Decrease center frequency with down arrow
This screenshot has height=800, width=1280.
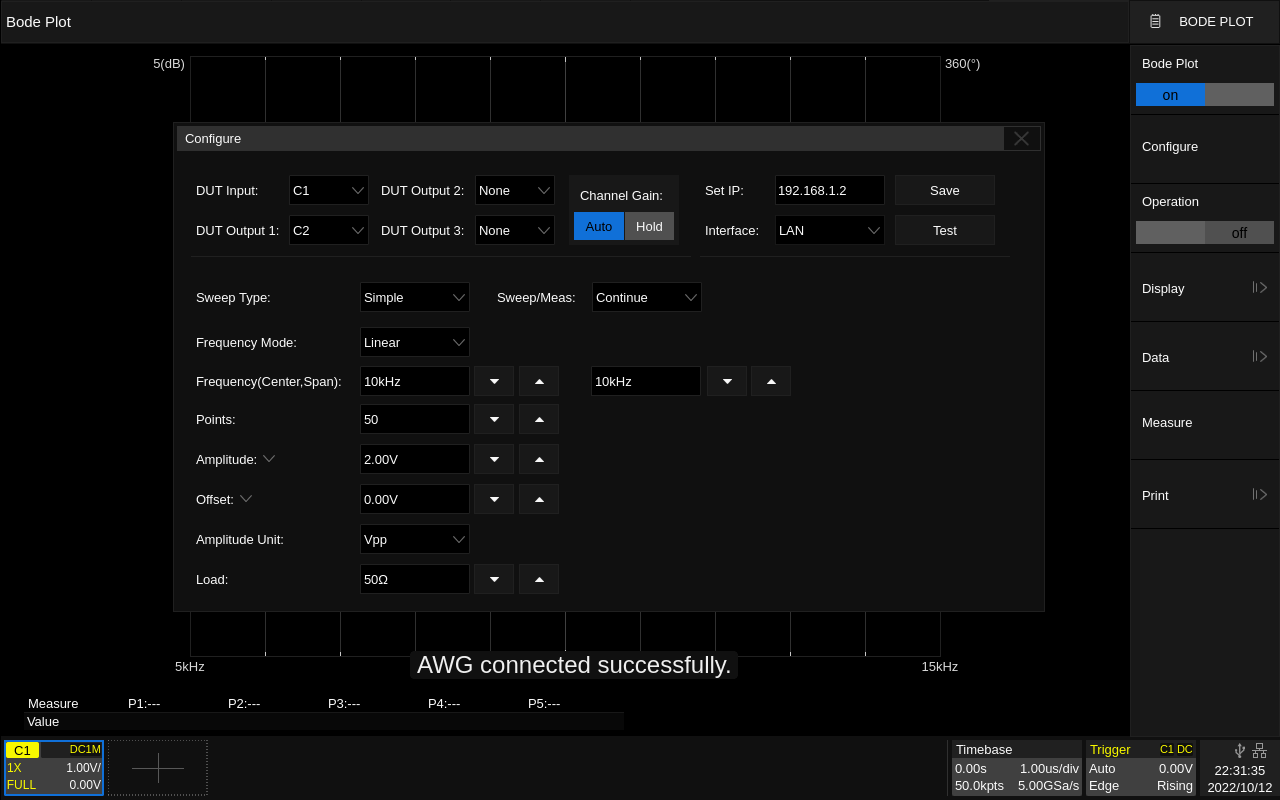pos(494,381)
